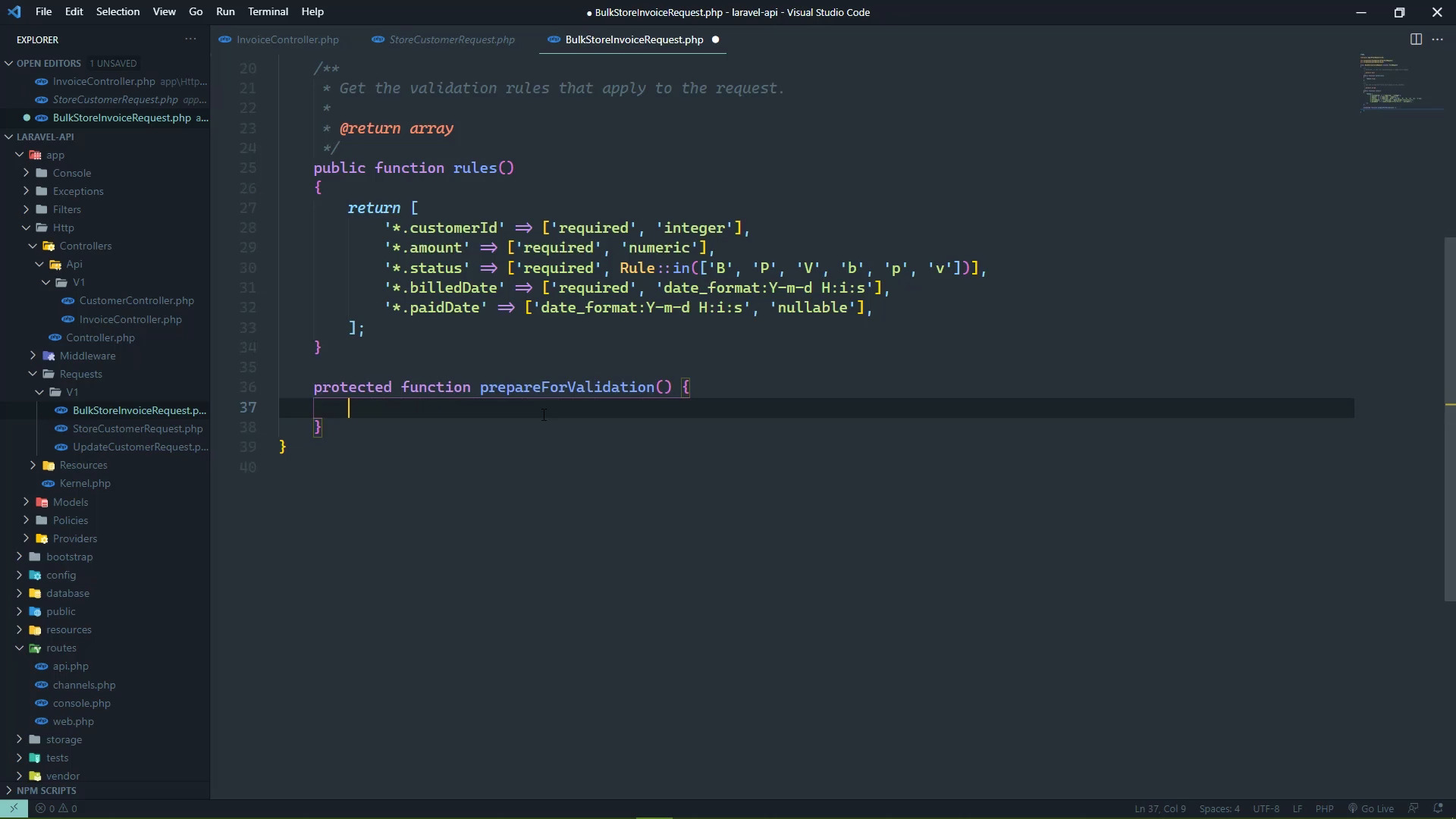Click the vendor folder icon
1456x819 pixels.
point(35,776)
